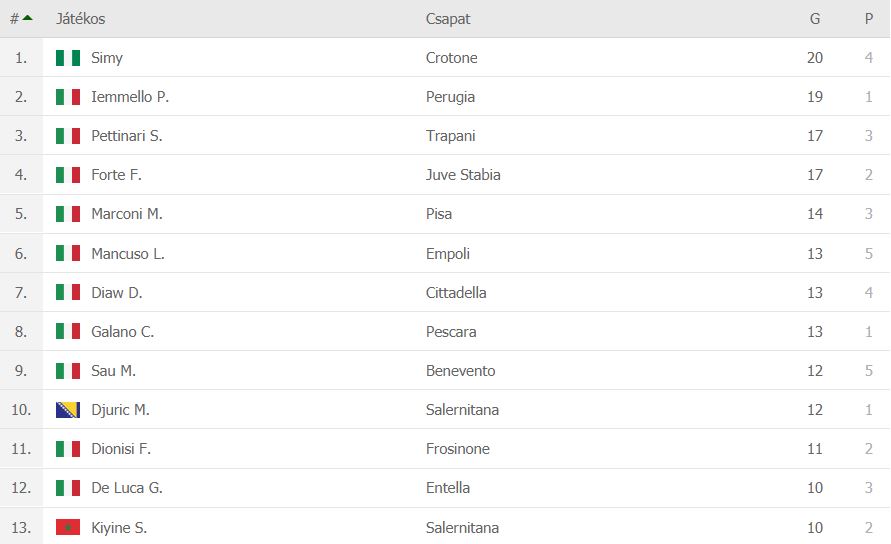Sort table by P column header
The width and height of the screenshot is (891, 544).
[869, 19]
